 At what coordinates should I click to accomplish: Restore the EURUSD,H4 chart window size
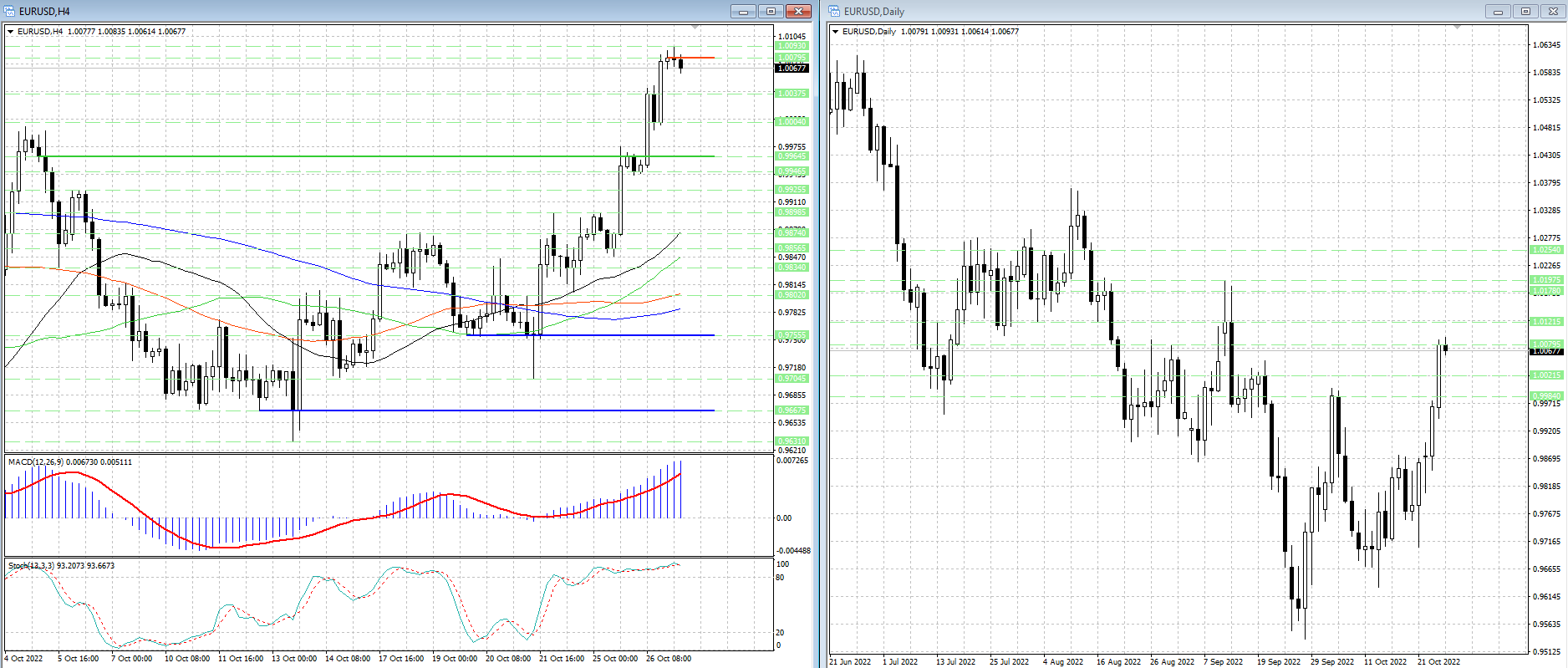pos(771,11)
